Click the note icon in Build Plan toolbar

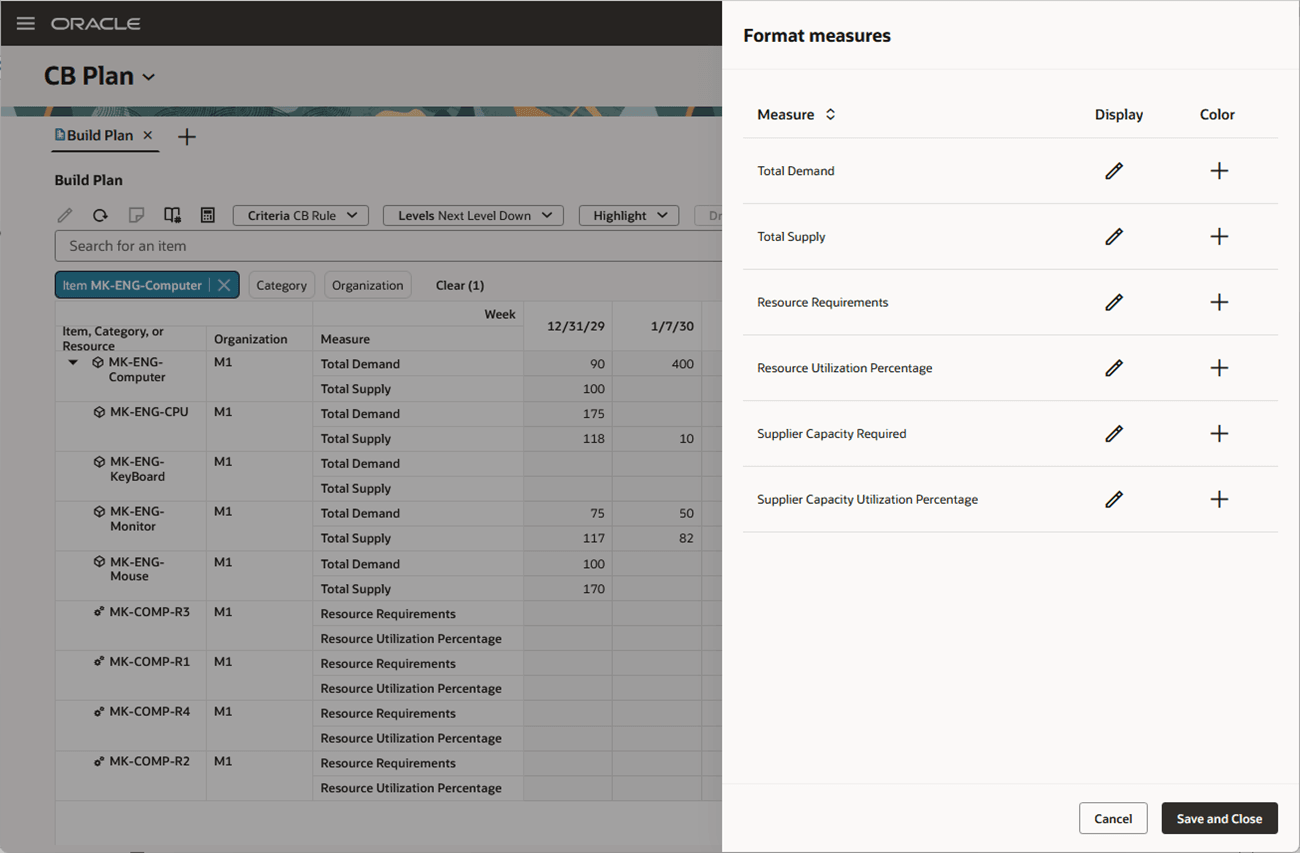point(136,215)
